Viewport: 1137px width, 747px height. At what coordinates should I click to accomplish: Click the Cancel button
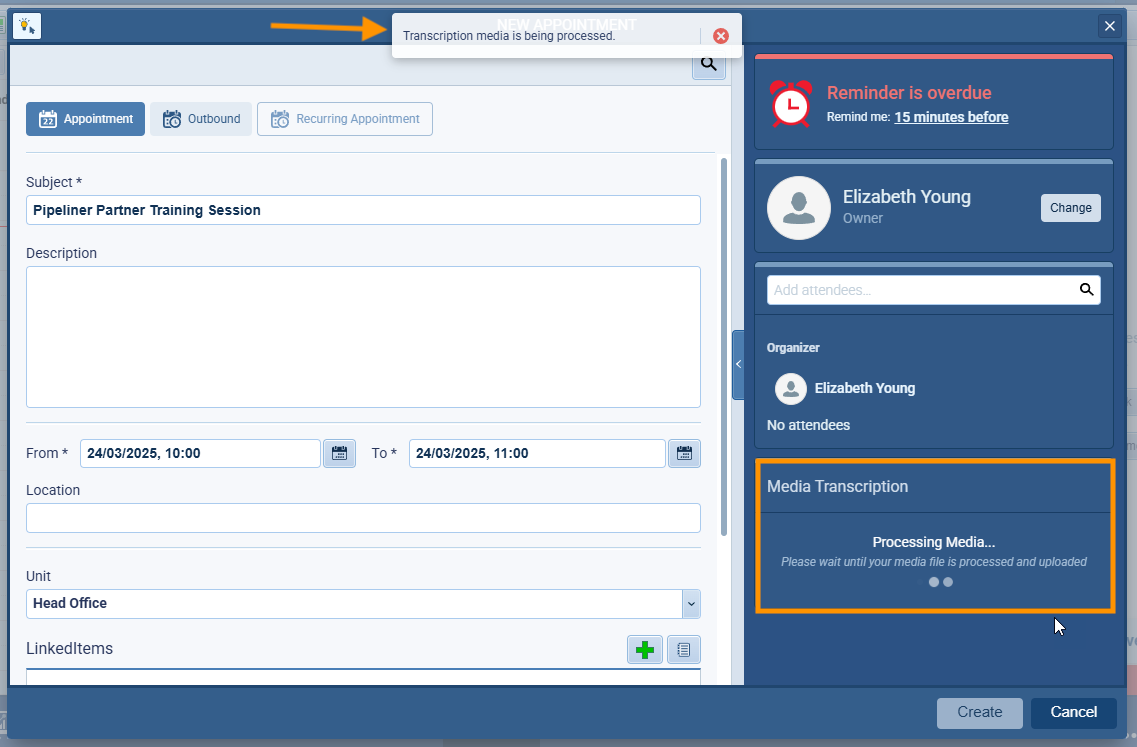[x=1073, y=712]
